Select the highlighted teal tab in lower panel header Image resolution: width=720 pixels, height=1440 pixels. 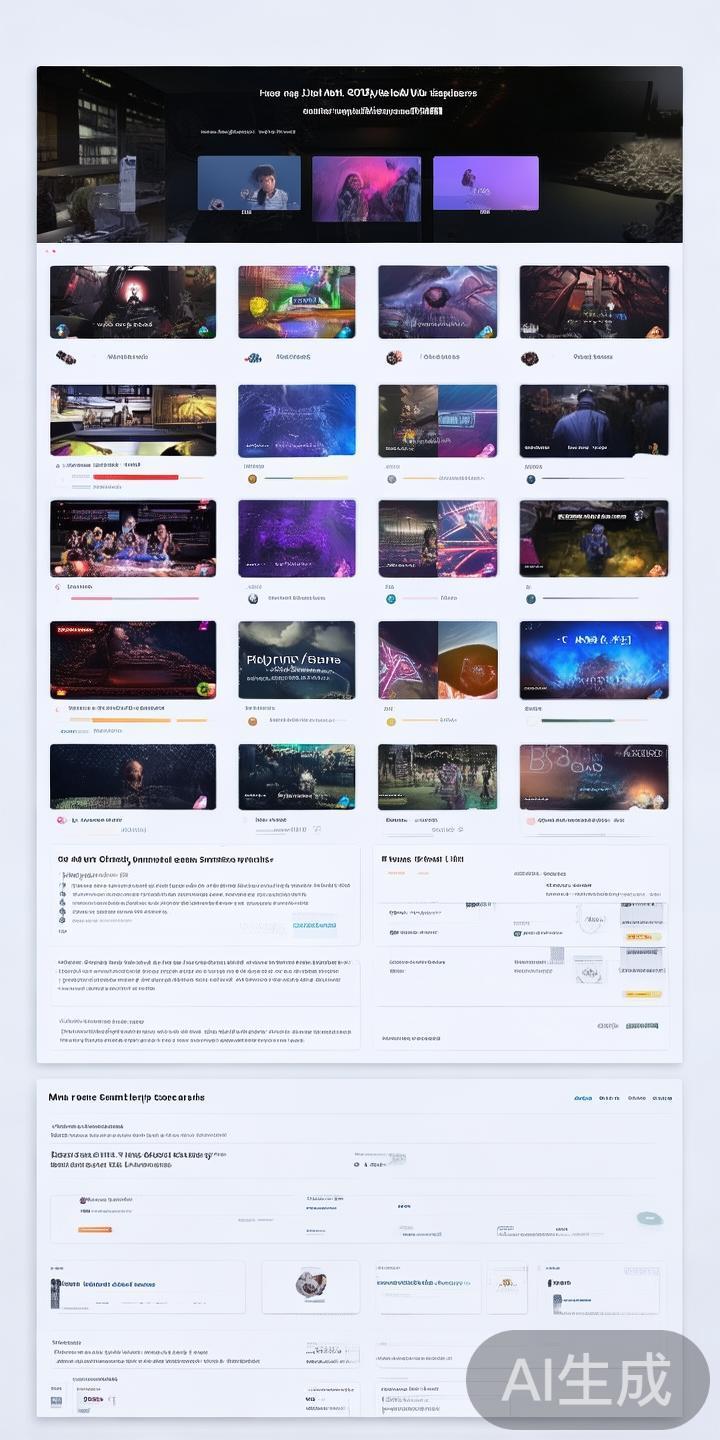[x=582, y=1098]
